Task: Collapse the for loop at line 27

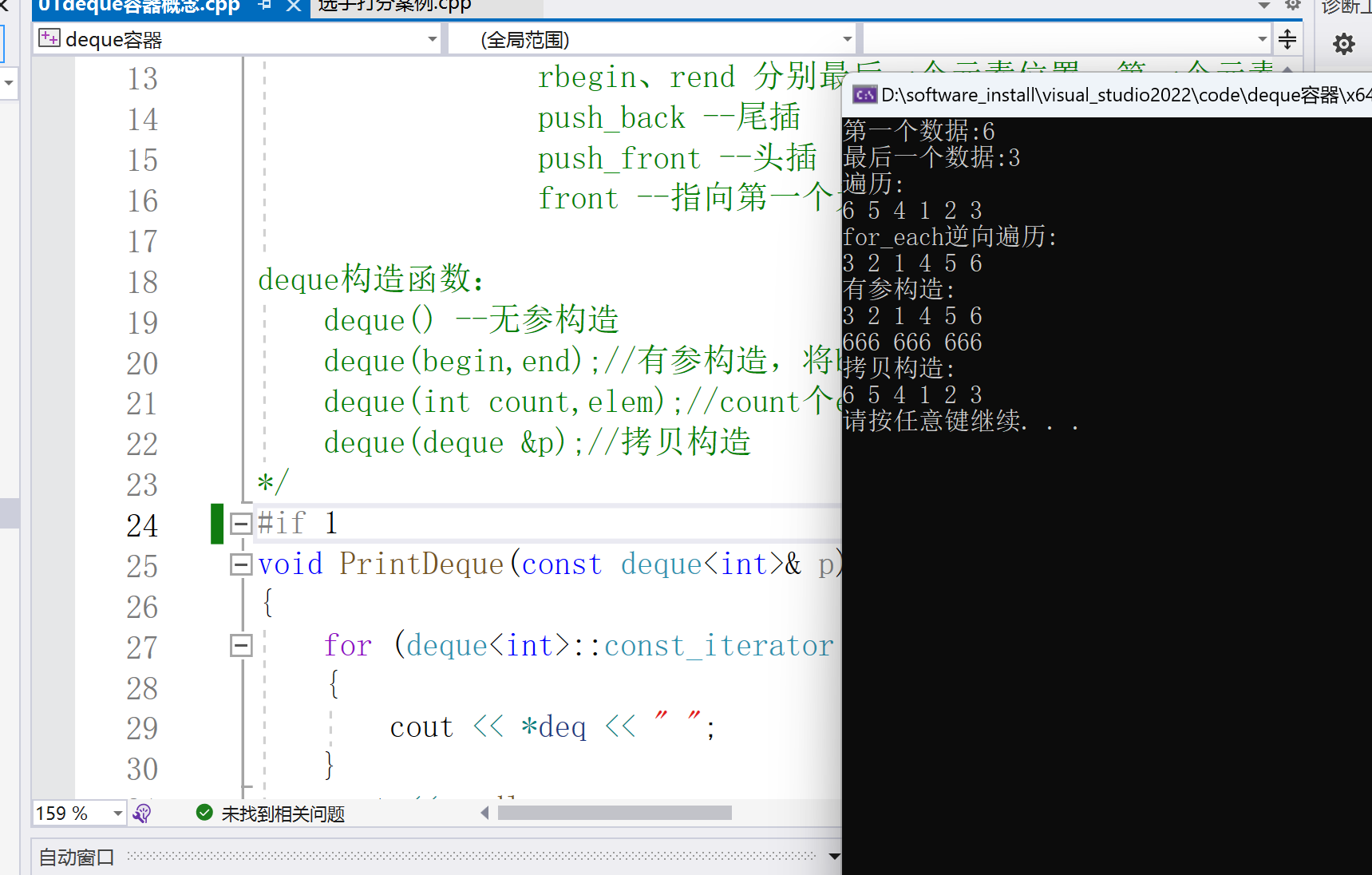Action: 241,645
